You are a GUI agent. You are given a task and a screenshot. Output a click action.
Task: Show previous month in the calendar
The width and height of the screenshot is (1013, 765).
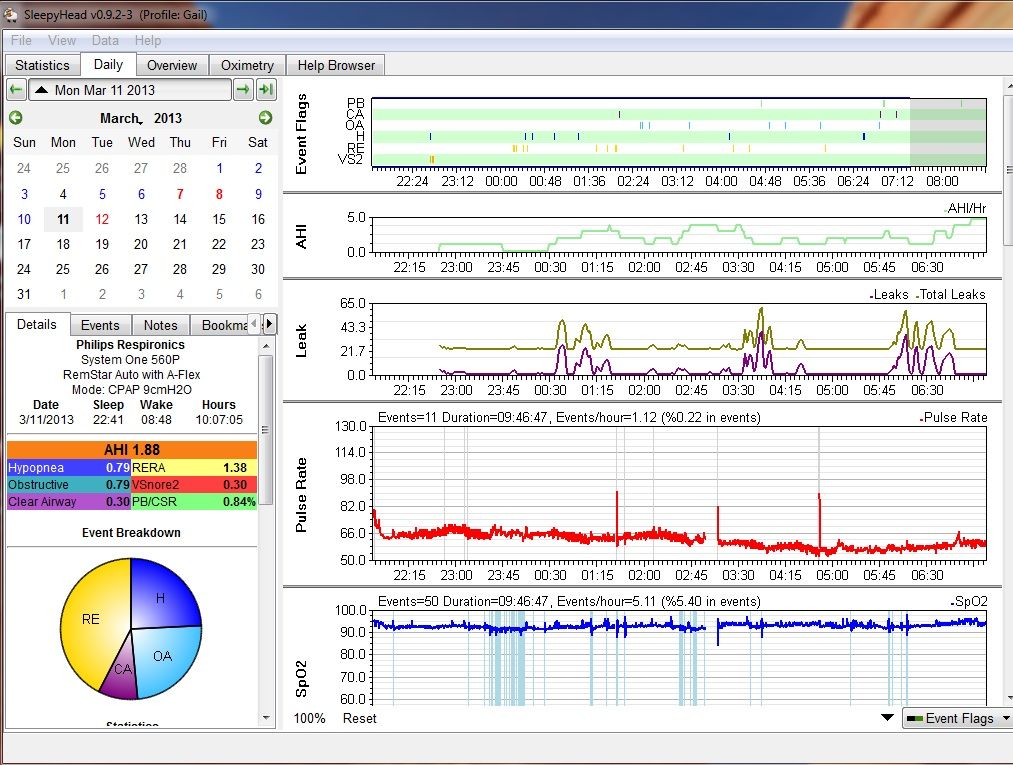coord(16,118)
